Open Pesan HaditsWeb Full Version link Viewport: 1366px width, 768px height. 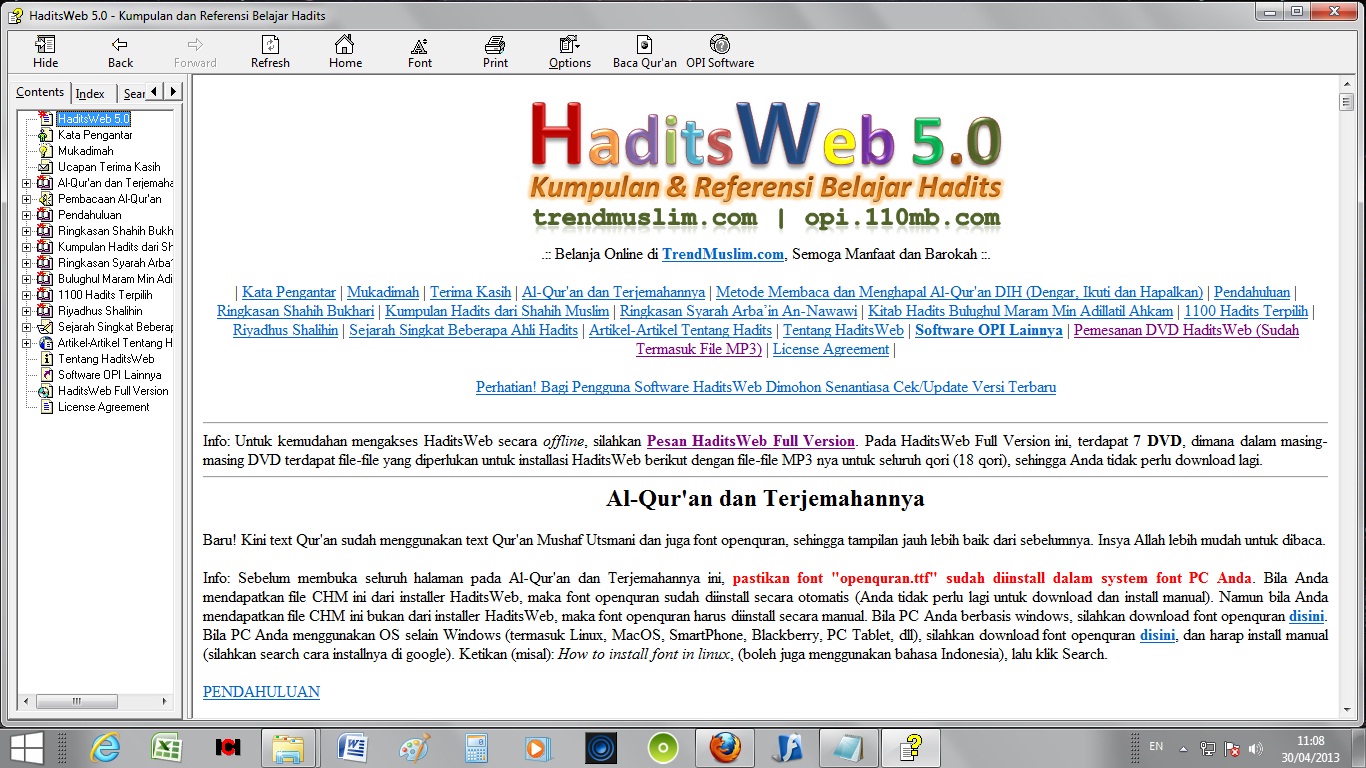click(751, 440)
